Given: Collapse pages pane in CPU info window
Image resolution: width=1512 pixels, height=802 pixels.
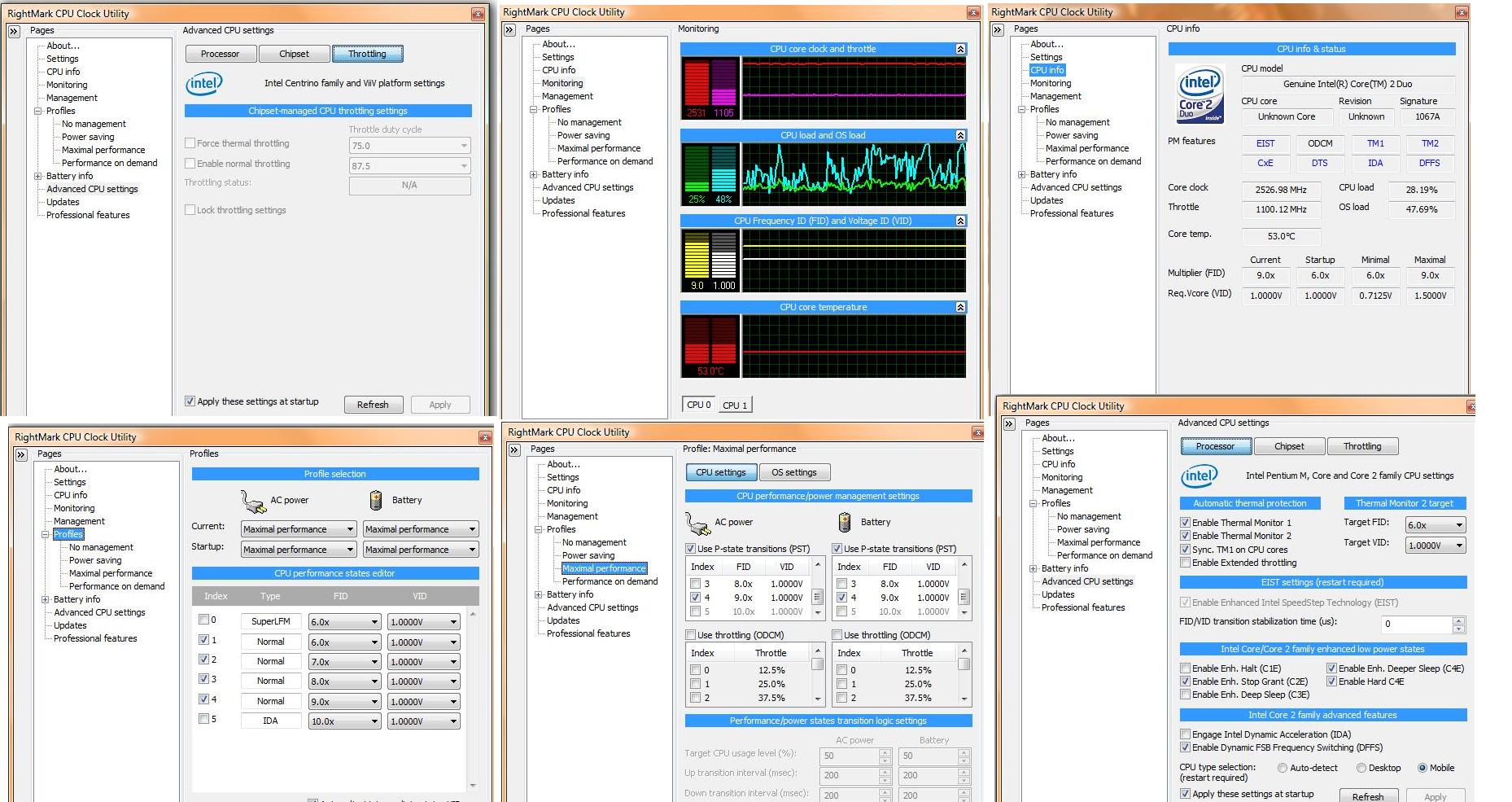Looking at the screenshot, I should click(998, 29).
